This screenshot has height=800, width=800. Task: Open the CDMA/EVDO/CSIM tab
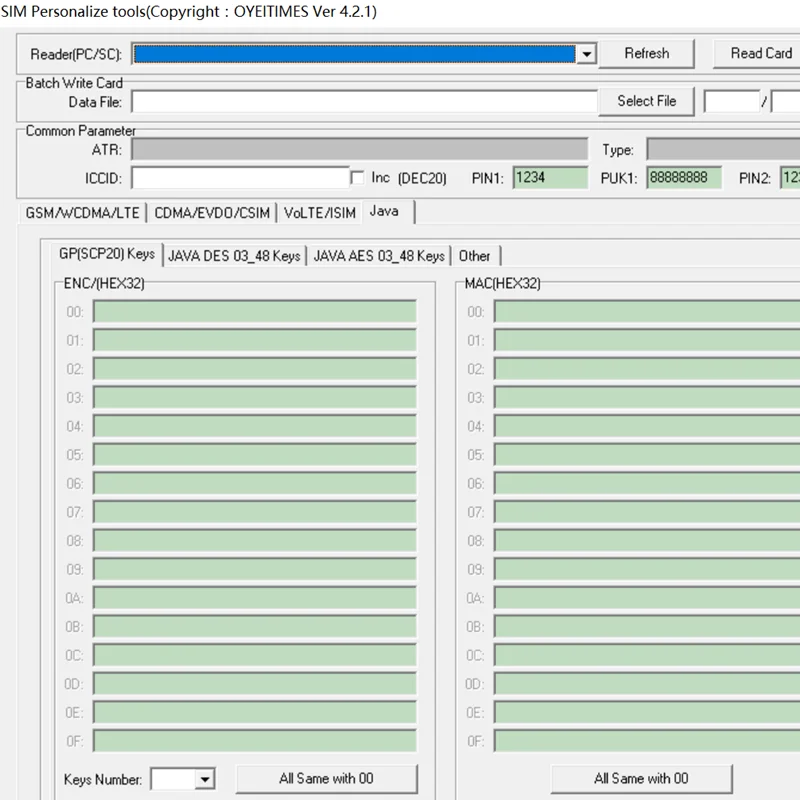(208, 212)
